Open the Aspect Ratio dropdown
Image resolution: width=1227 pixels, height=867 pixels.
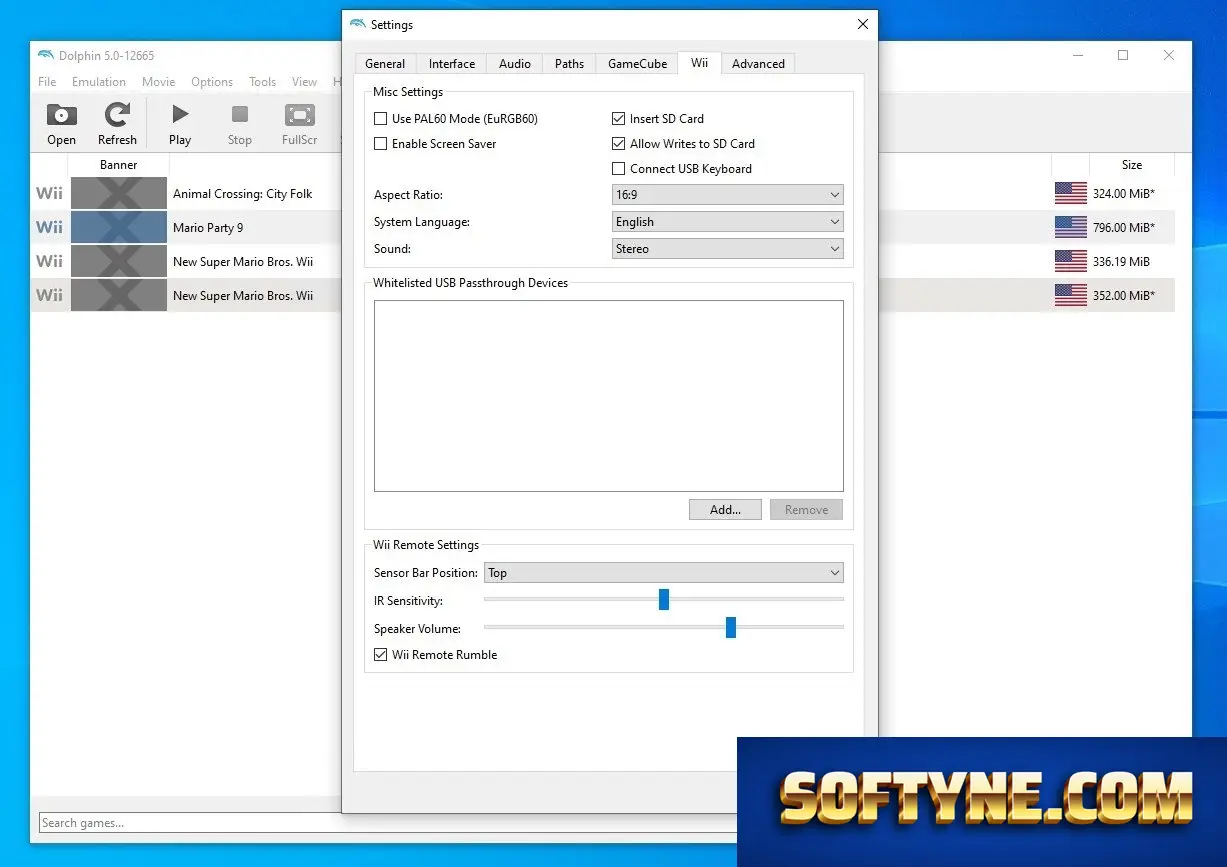(728, 195)
